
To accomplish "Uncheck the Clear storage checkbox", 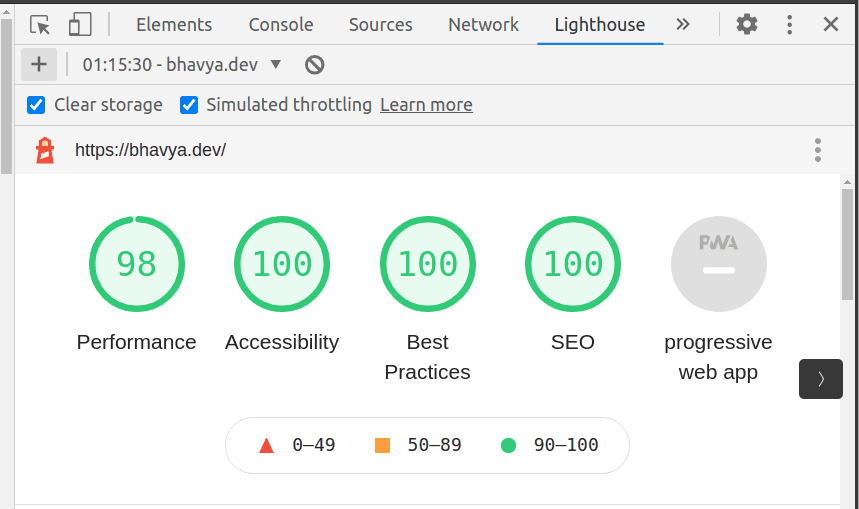I will click(x=36, y=105).
